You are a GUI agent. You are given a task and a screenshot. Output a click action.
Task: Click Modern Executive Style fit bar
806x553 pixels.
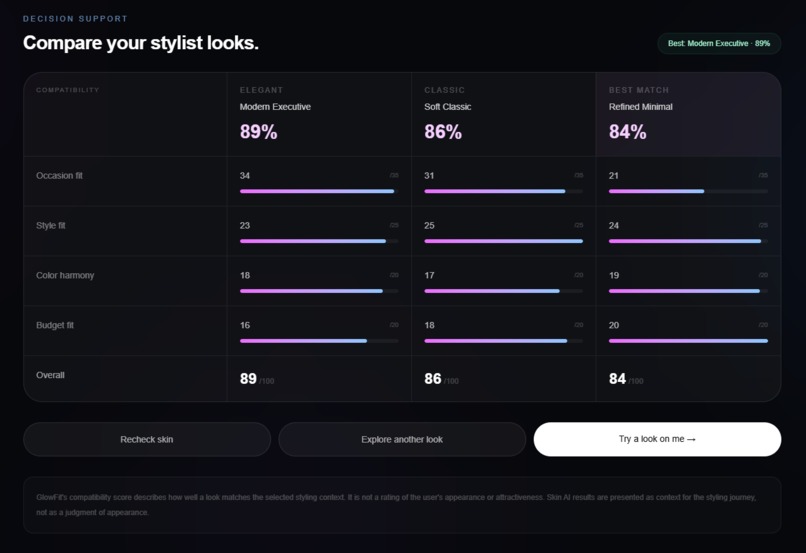pyautogui.click(x=319, y=241)
